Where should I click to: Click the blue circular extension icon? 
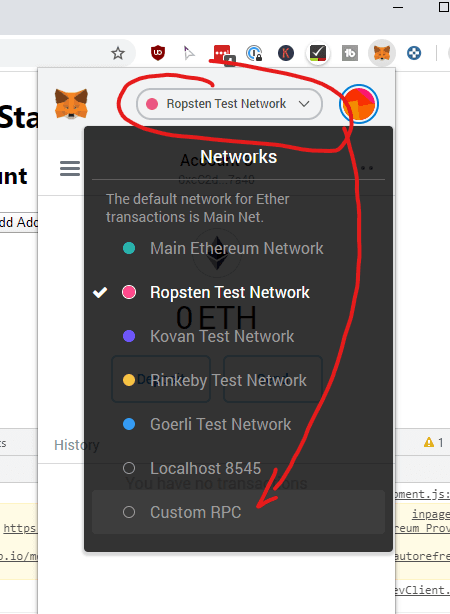414,53
